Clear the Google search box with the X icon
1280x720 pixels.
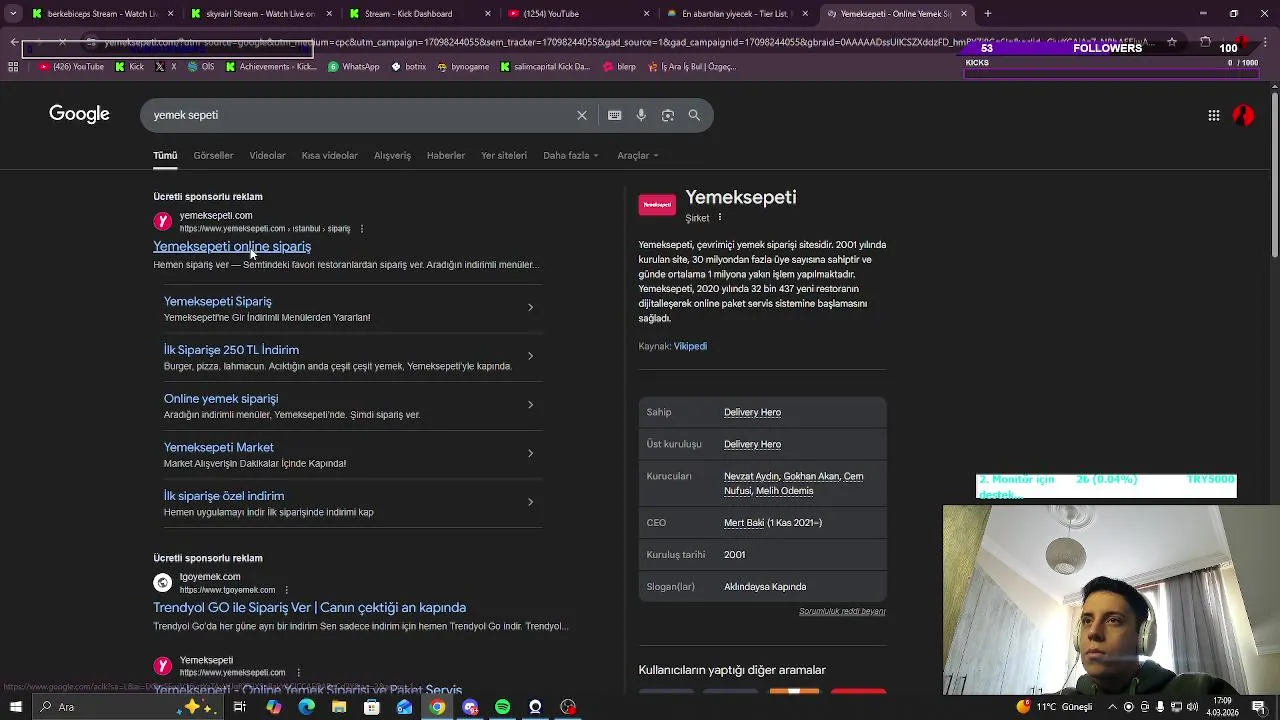[582, 115]
